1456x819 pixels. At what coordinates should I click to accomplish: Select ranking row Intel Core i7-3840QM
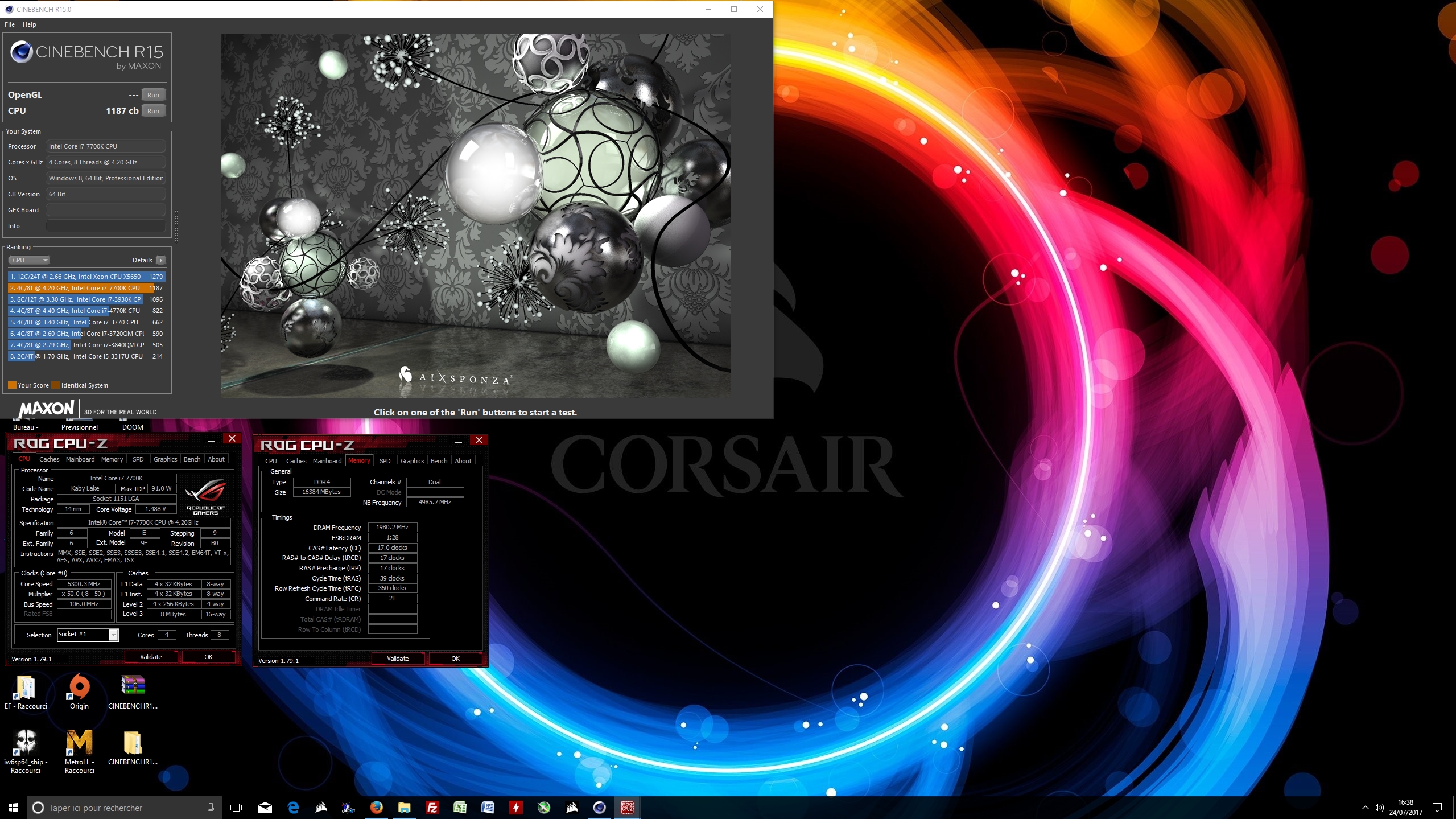[86, 345]
